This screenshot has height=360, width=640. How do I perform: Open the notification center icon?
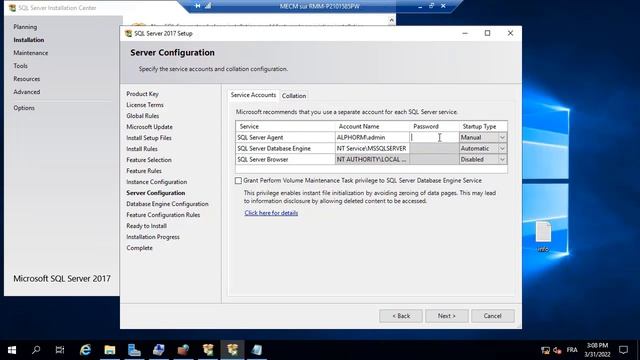(623, 350)
